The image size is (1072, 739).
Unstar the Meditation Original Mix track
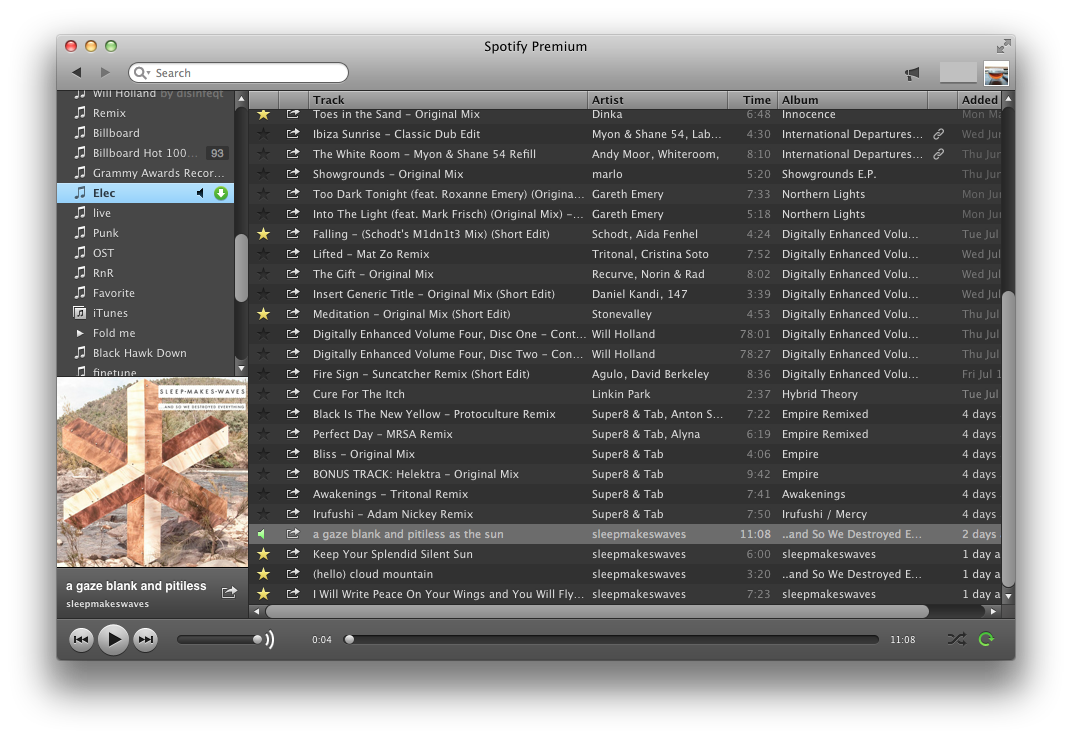click(x=263, y=314)
